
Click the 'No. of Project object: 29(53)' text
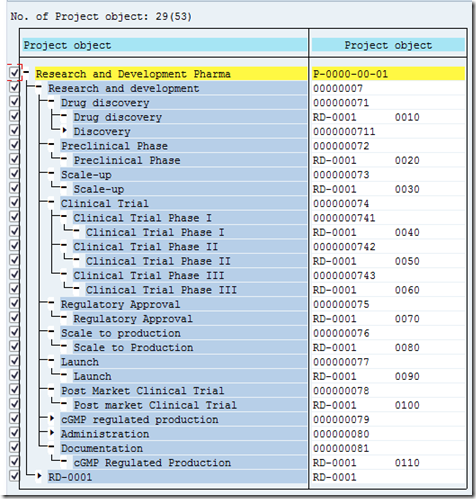click(x=101, y=16)
